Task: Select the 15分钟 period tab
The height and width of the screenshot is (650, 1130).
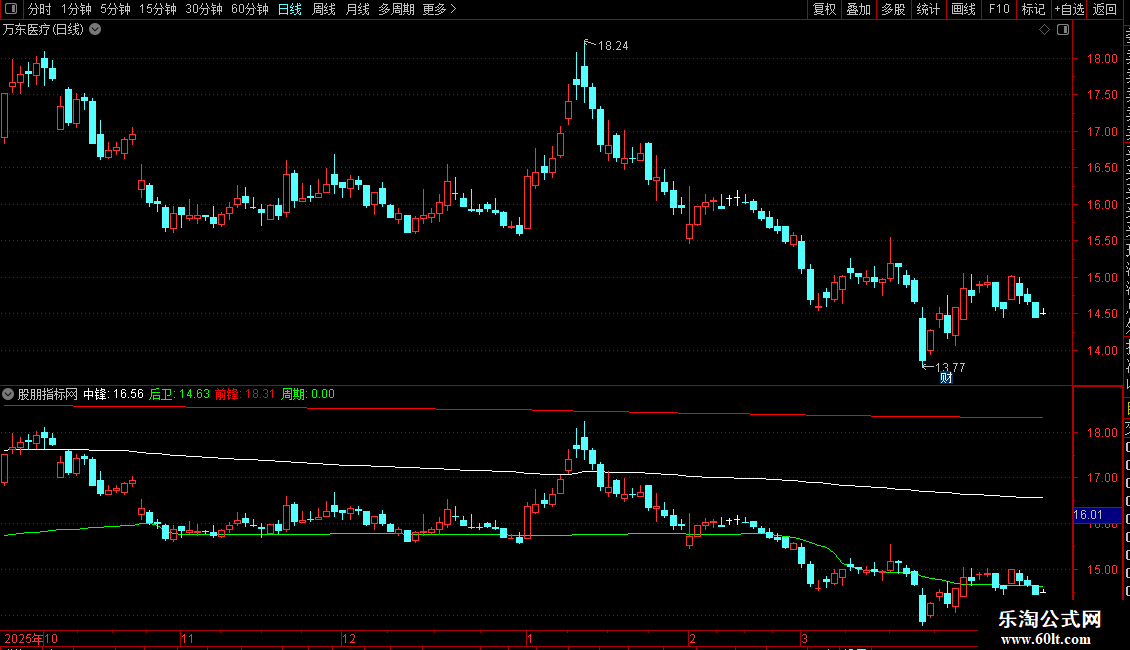Action: [x=158, y=9]
